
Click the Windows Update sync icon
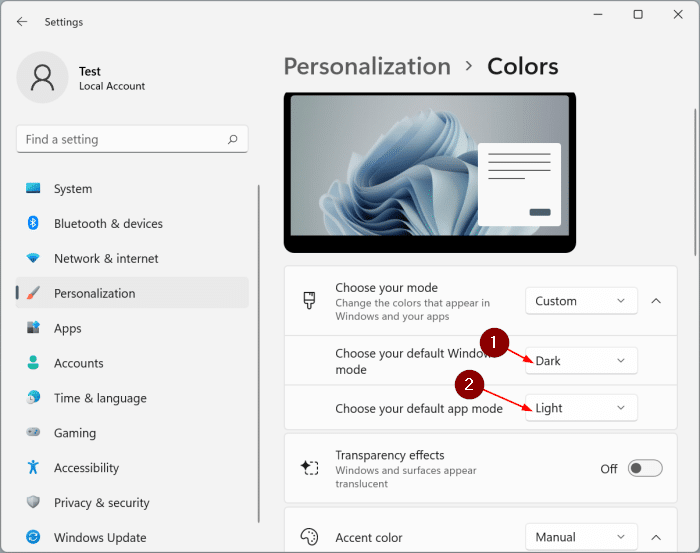point(33,536)
